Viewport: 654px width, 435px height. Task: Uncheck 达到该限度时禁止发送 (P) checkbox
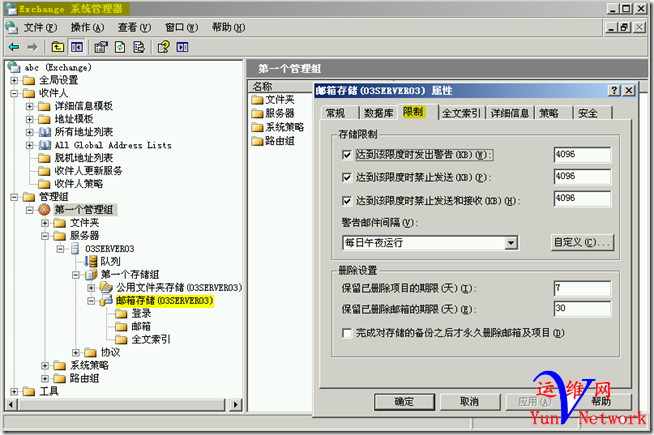(346, 177)
